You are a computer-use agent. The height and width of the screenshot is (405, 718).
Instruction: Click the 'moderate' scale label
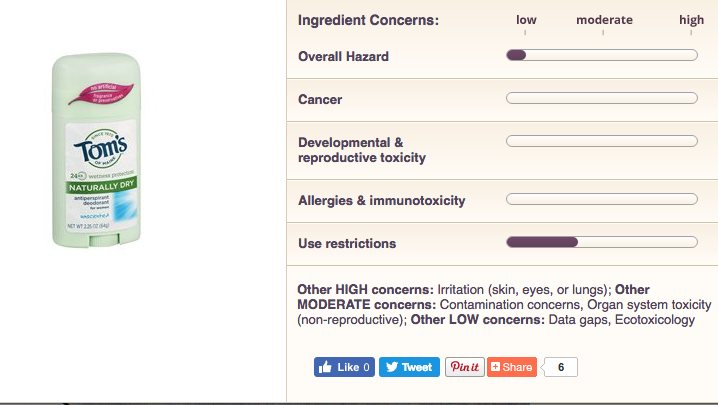pyautogui.click(x=604, y=20)
